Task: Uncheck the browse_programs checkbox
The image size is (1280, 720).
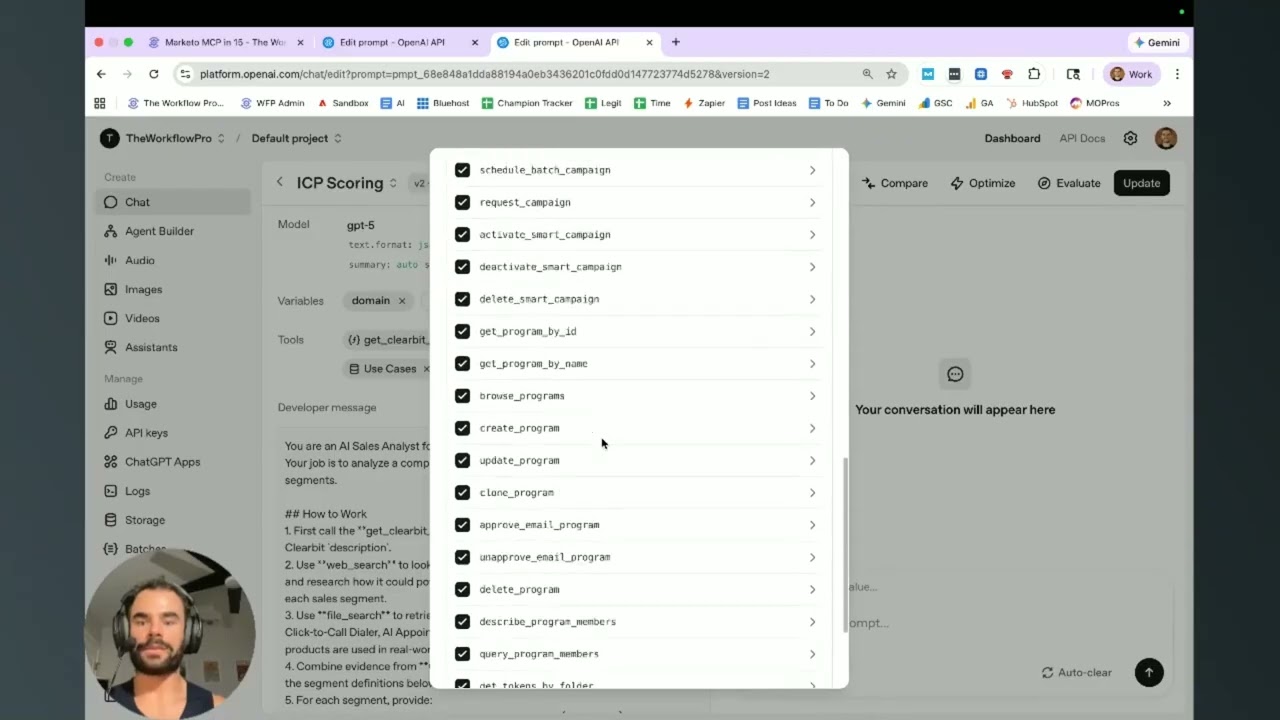Action: [x=462, y=396]
